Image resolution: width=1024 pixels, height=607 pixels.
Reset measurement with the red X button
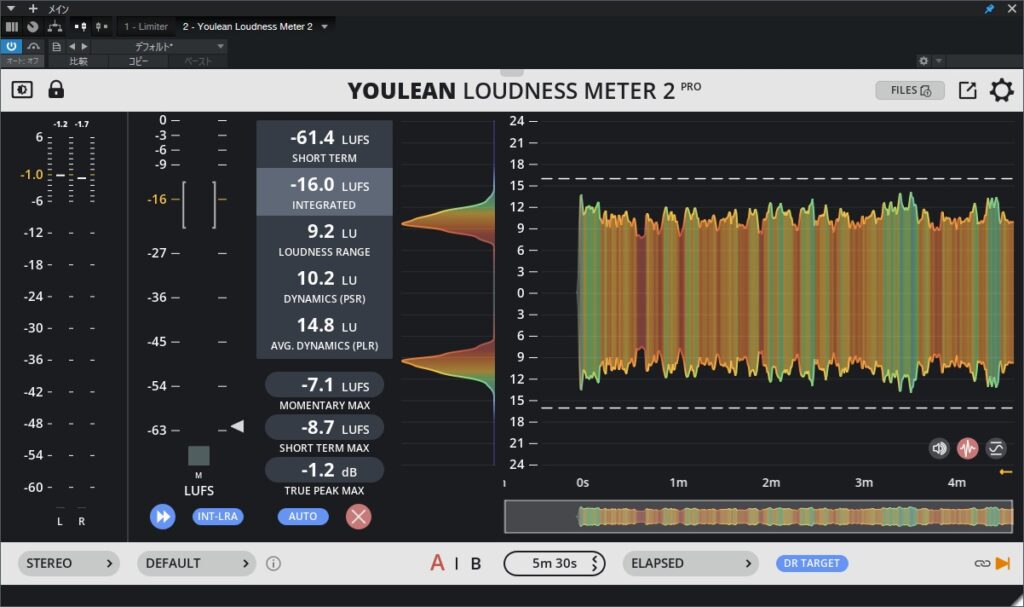[359, 517]
